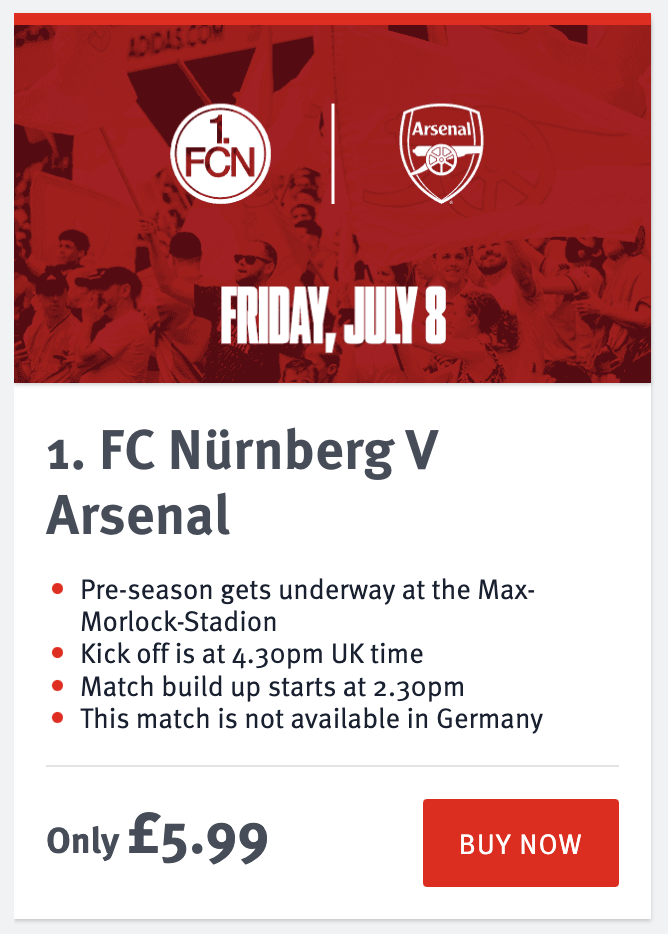Click the adidas.com text in banner background
The width and height of the screenshot is (668, 934).
coord(175,41)
